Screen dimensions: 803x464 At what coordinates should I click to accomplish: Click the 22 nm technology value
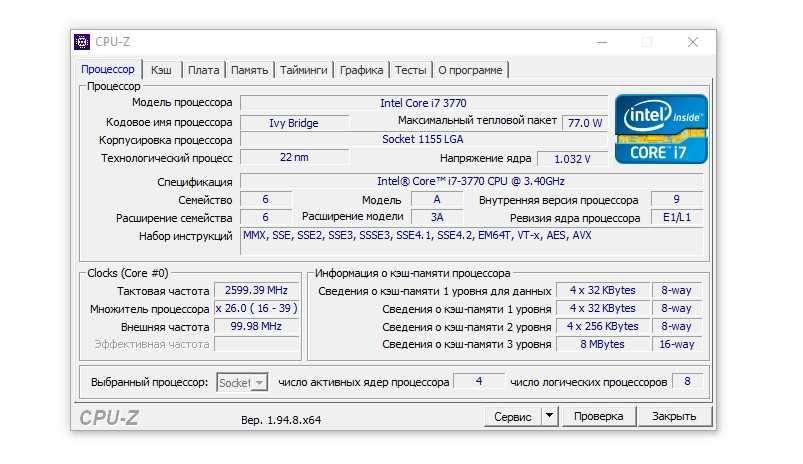(x=294, y=157)
